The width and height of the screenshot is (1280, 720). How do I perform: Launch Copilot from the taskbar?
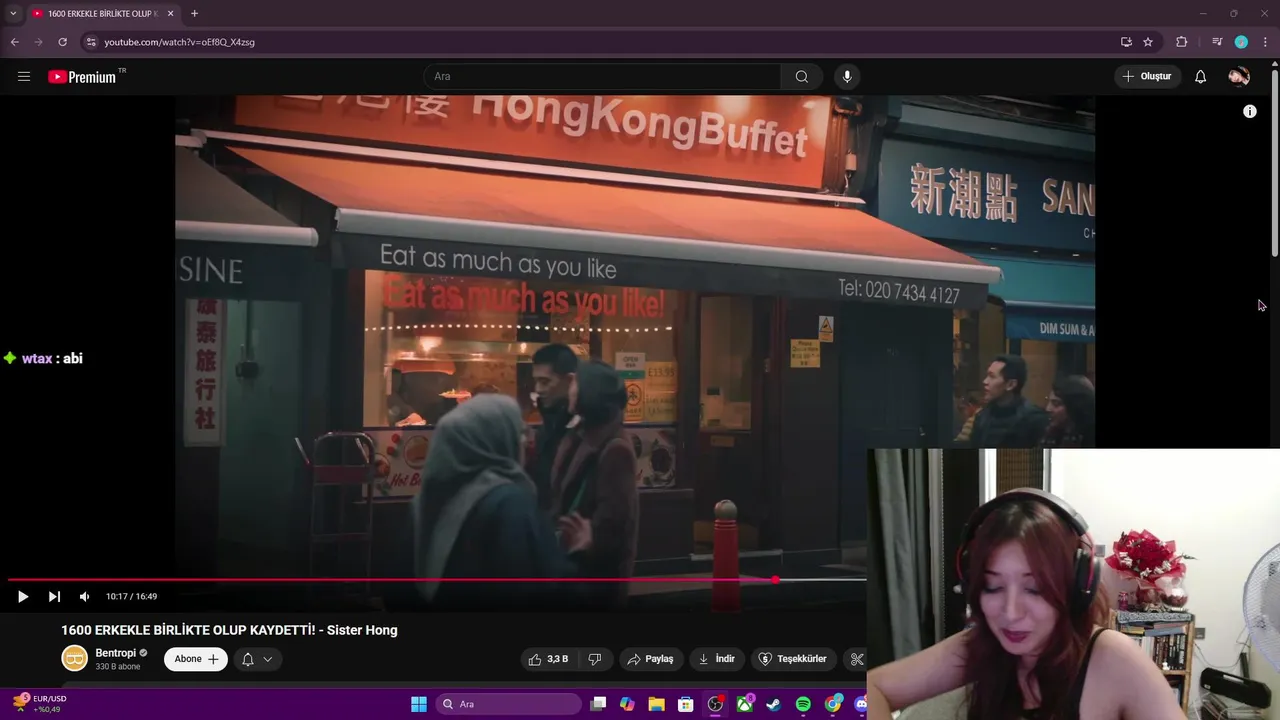pyautogui.click(x=627, y=704)
